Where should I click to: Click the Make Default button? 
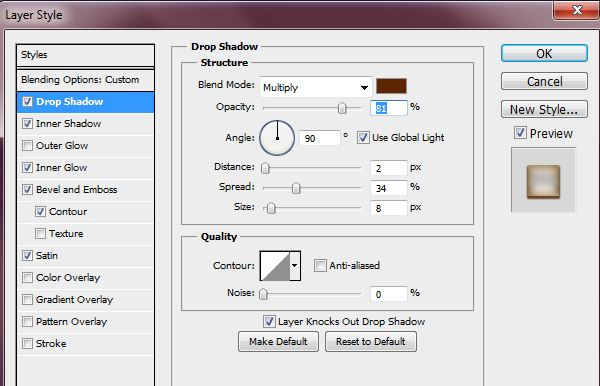point(278,341)
